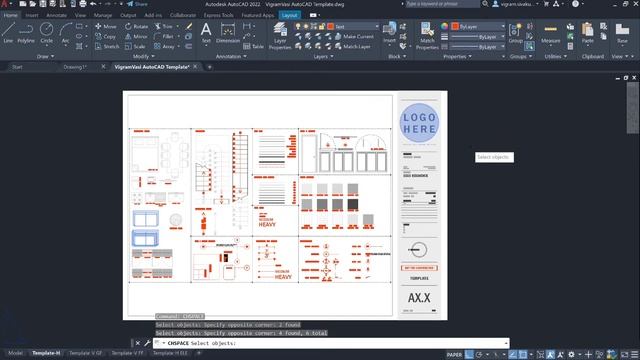Click red layer color swatch beside Text
The height and width of the screenshot is (360, 640).
[x=331, y=26]
